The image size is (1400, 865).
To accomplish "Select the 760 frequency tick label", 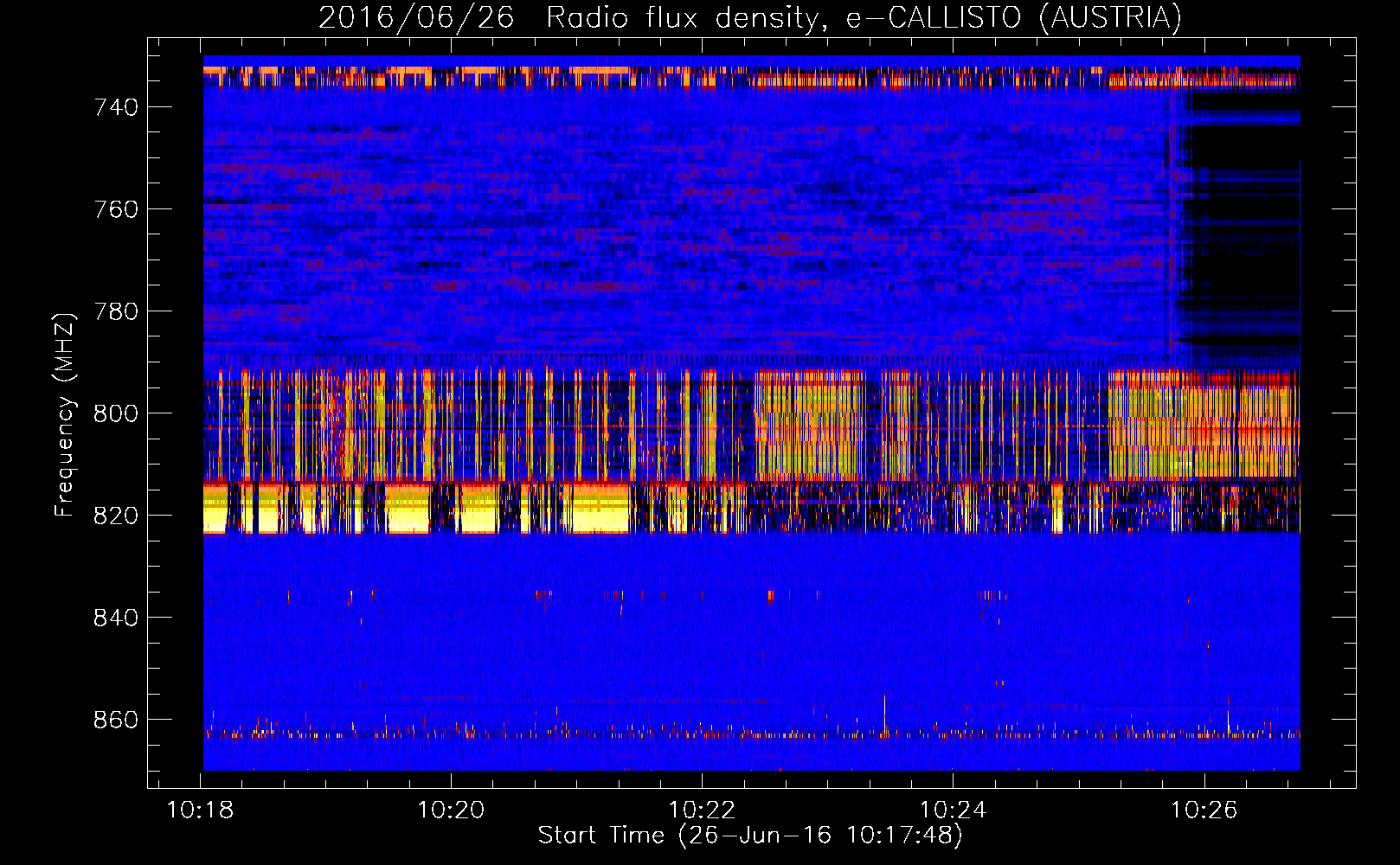I will pyautogui.click(x=116, y=209).
